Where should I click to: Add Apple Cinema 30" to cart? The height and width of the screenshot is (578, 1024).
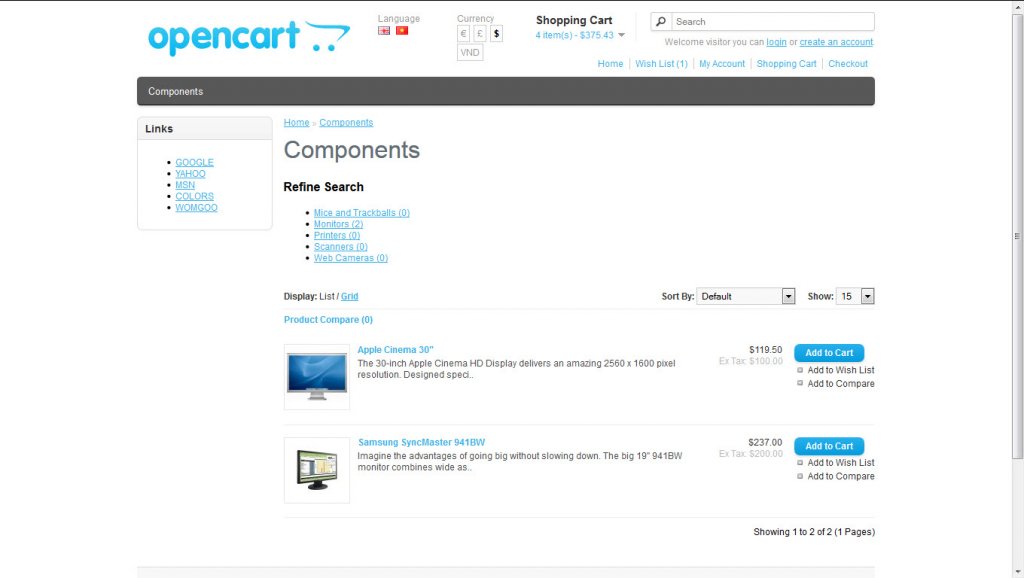829,353
